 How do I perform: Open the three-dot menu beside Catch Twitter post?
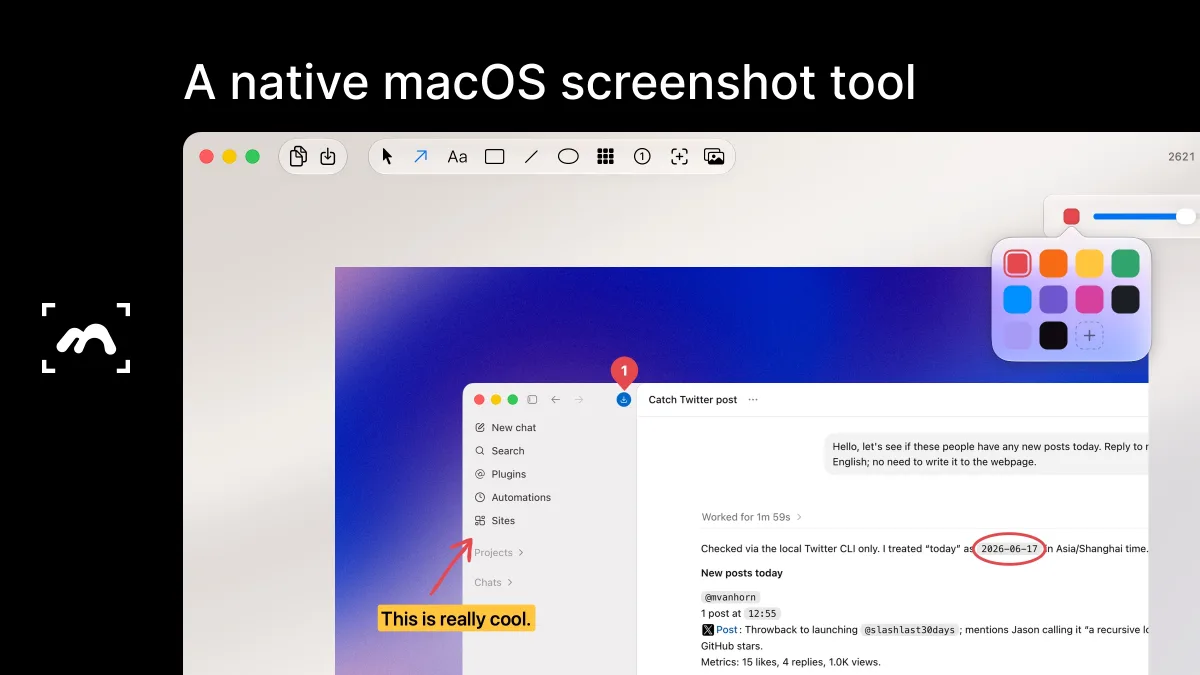[753, 400]
